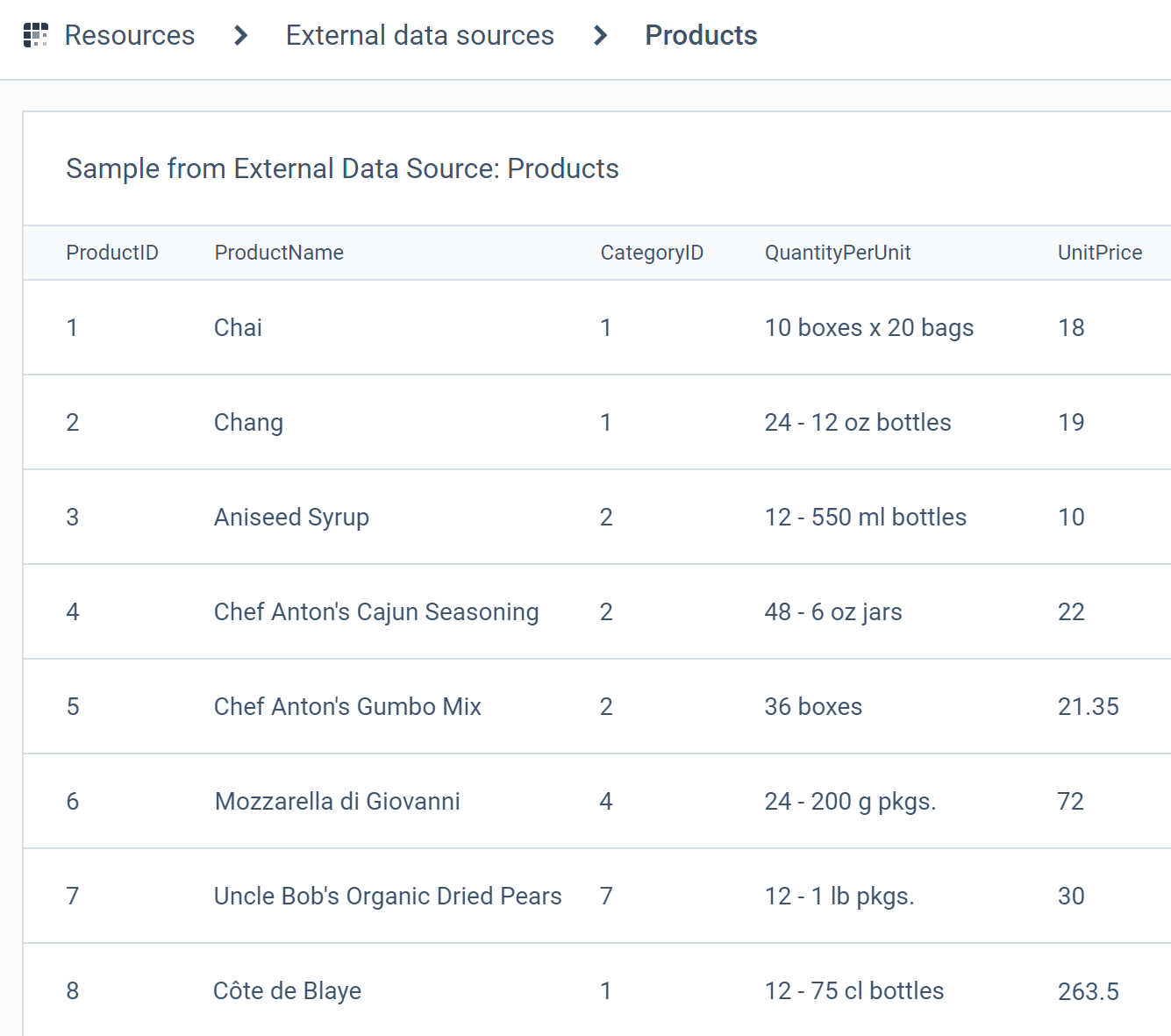The height and width of the screenshot is (1036, 1171).
Task: Click the 10 boxes x 20 bags cell
Action: tap(868, 328)
